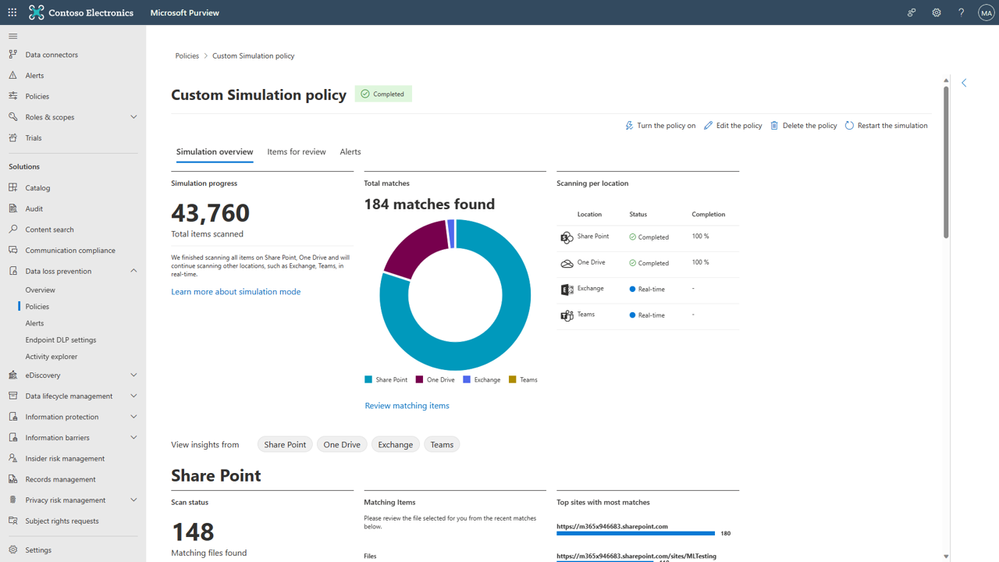Image resolution: width=999 pixels, height=562 pixels.
Task: Click the eDiscovery icon in sidebar
Action: [x=13, y=375]
